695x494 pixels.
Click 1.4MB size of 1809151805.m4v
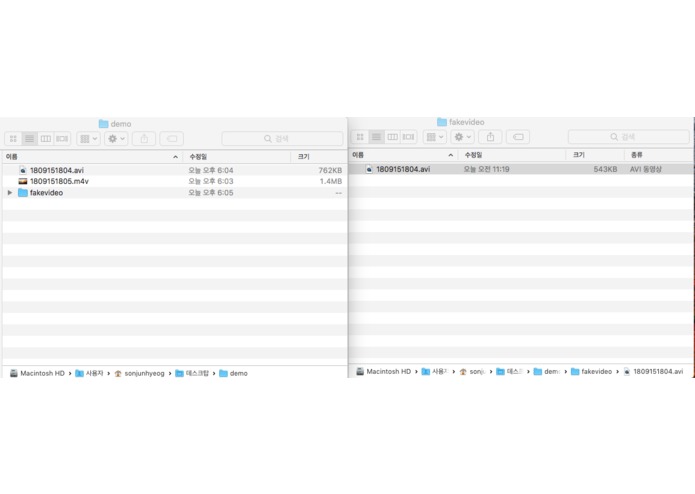(331, 181)
